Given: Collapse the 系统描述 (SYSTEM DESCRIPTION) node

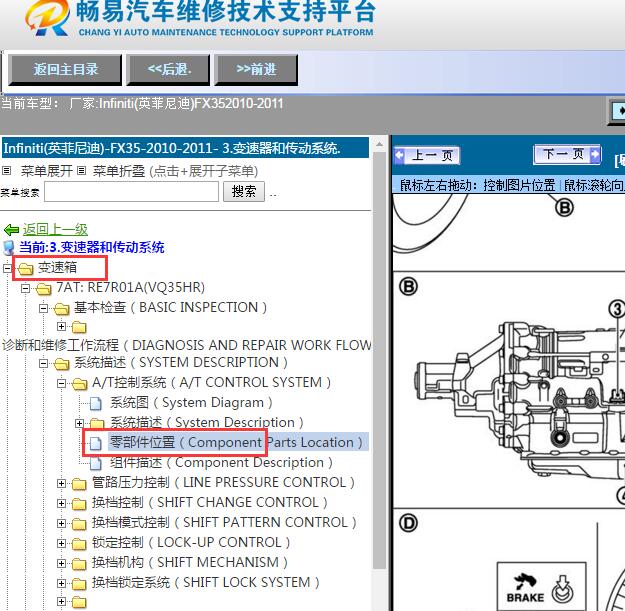Looking at the screenshot, I should click(43, 363).
